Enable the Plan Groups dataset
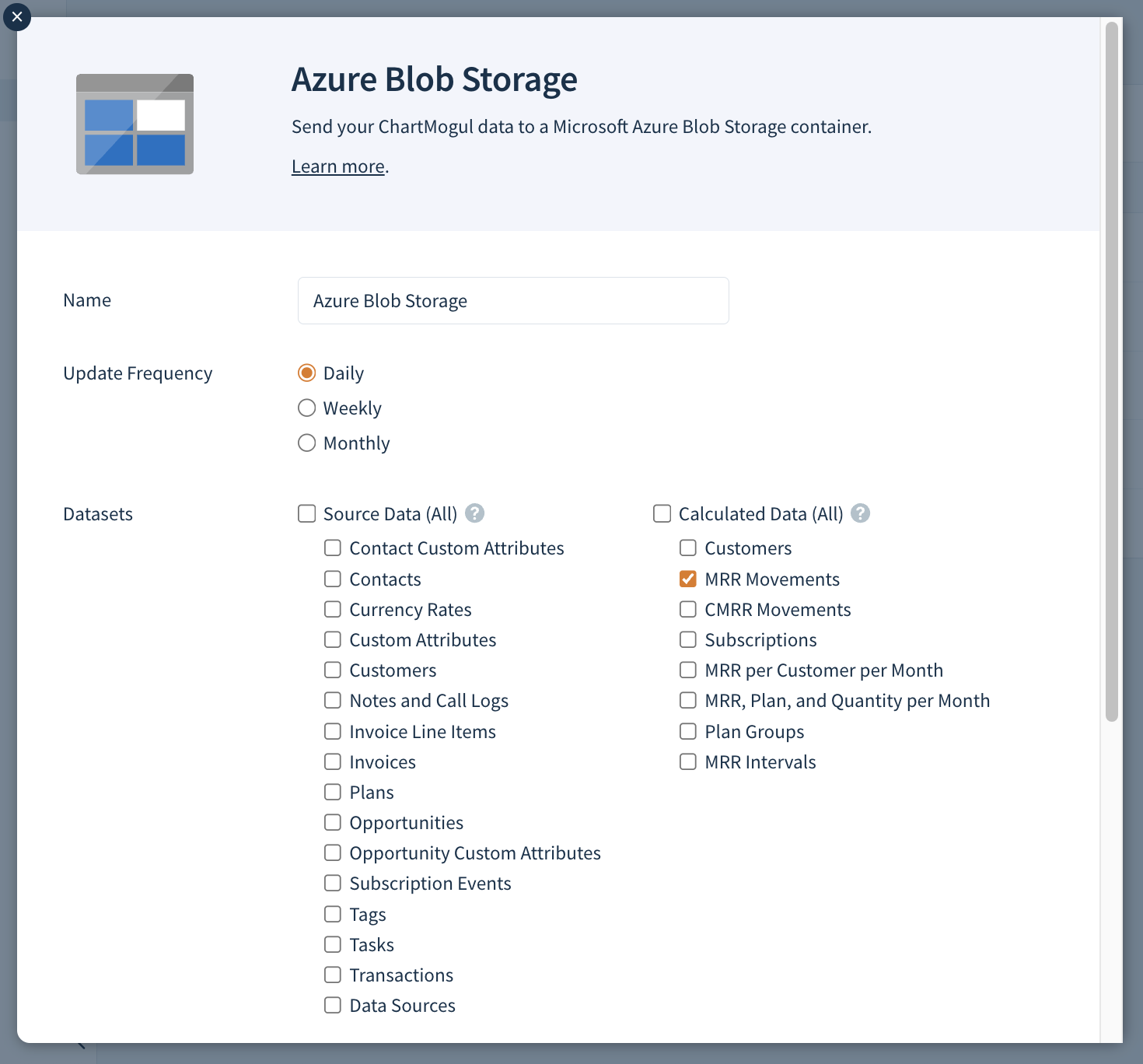The width and height of the screenshot is (1143, 1064). coord(688,731)
